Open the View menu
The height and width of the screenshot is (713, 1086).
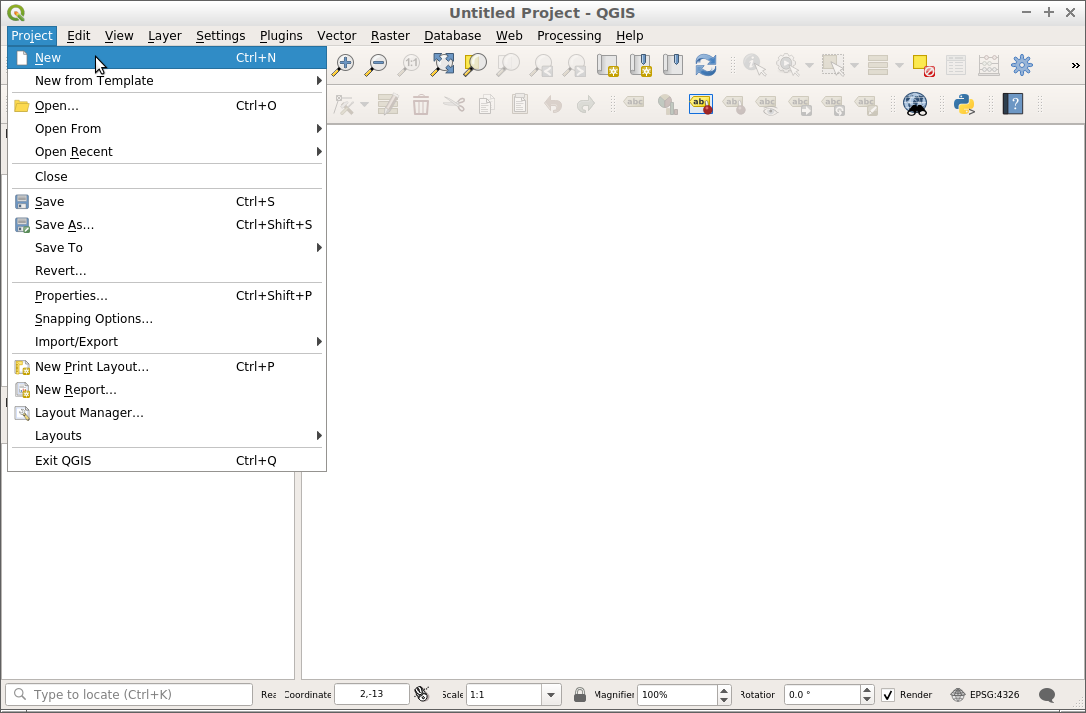pyautogui.click(x=119, y=35)
